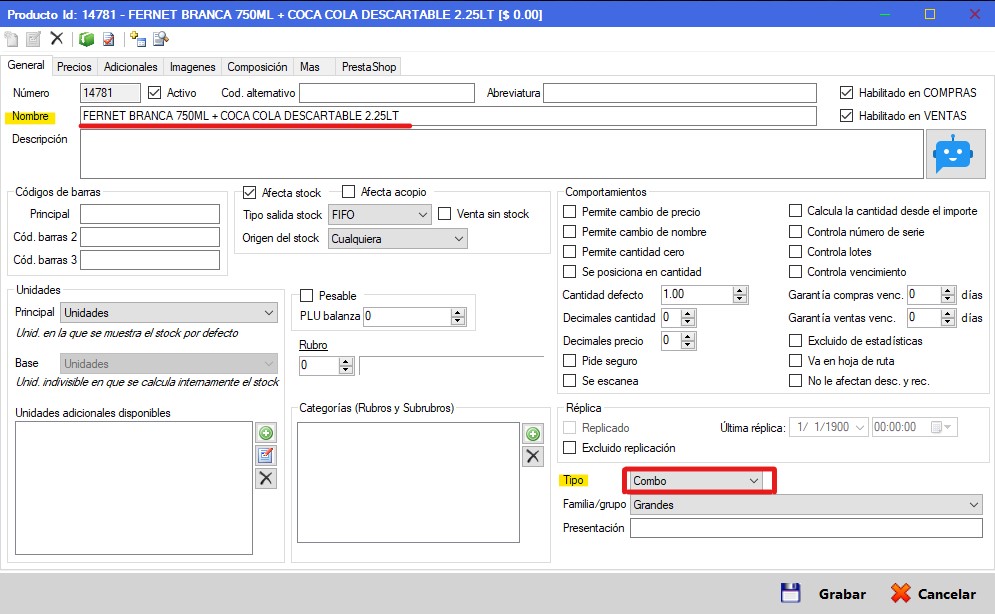
Task: Add a category with green plus
Action: point(532,433)
